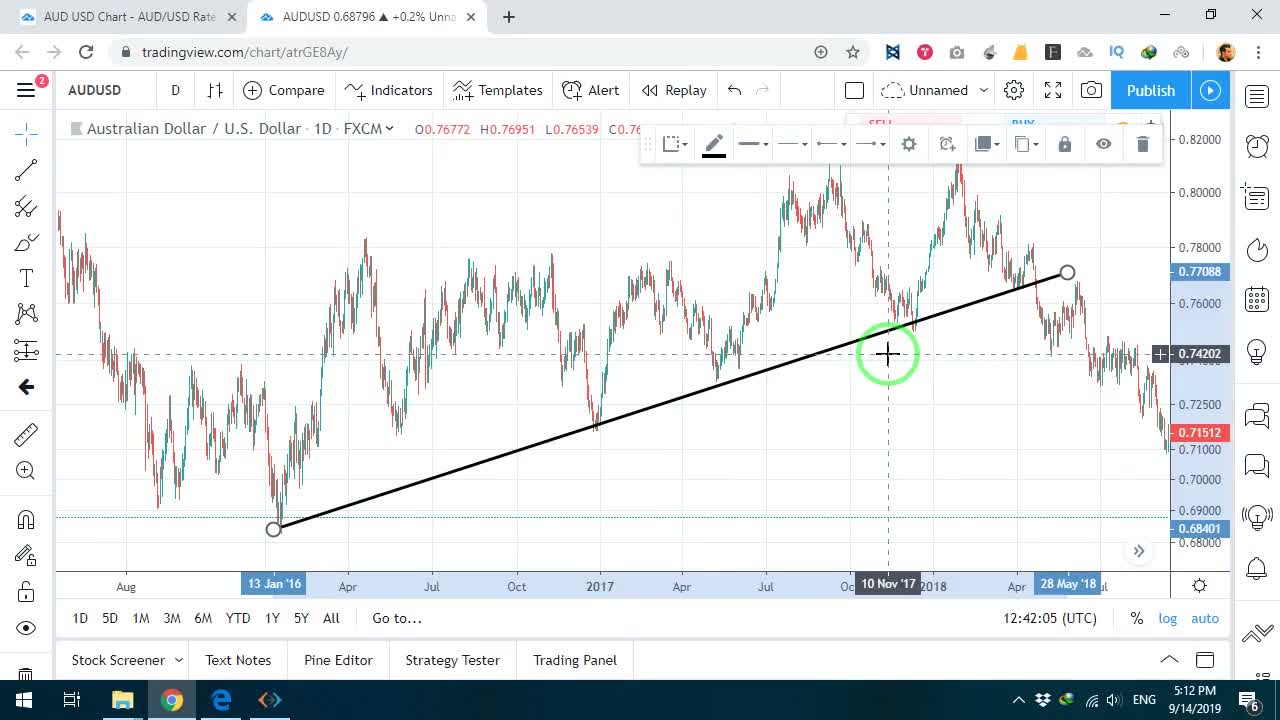Open trend line settings gear
1280x720 pixels.
point(909,144)
